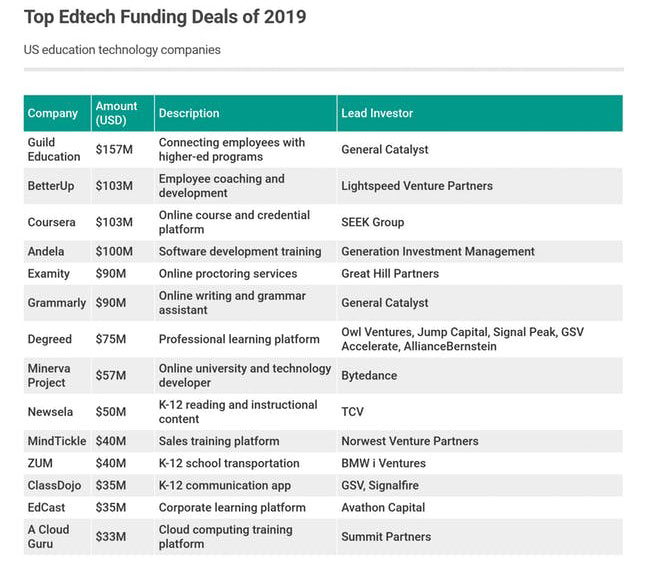648x566 pixels.
Task: Click 'Online course and credential platform' description
Action: coord(245,222)
